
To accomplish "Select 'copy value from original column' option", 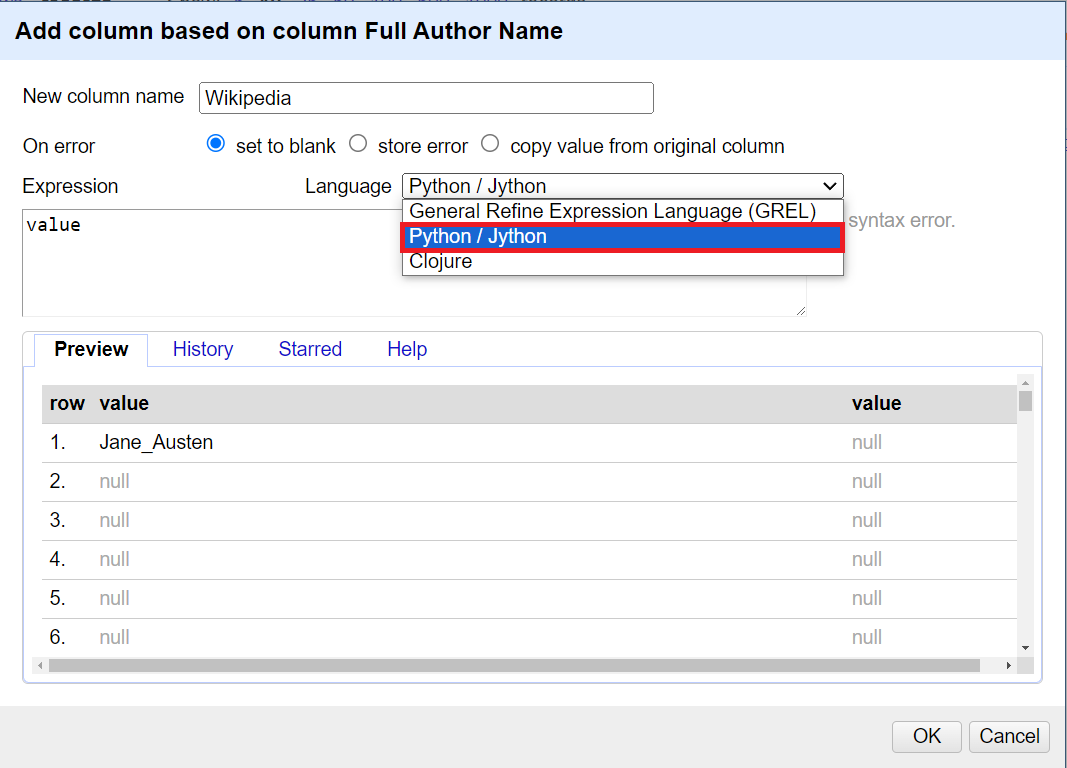I will pyautogui.click(x=489, y=144).
